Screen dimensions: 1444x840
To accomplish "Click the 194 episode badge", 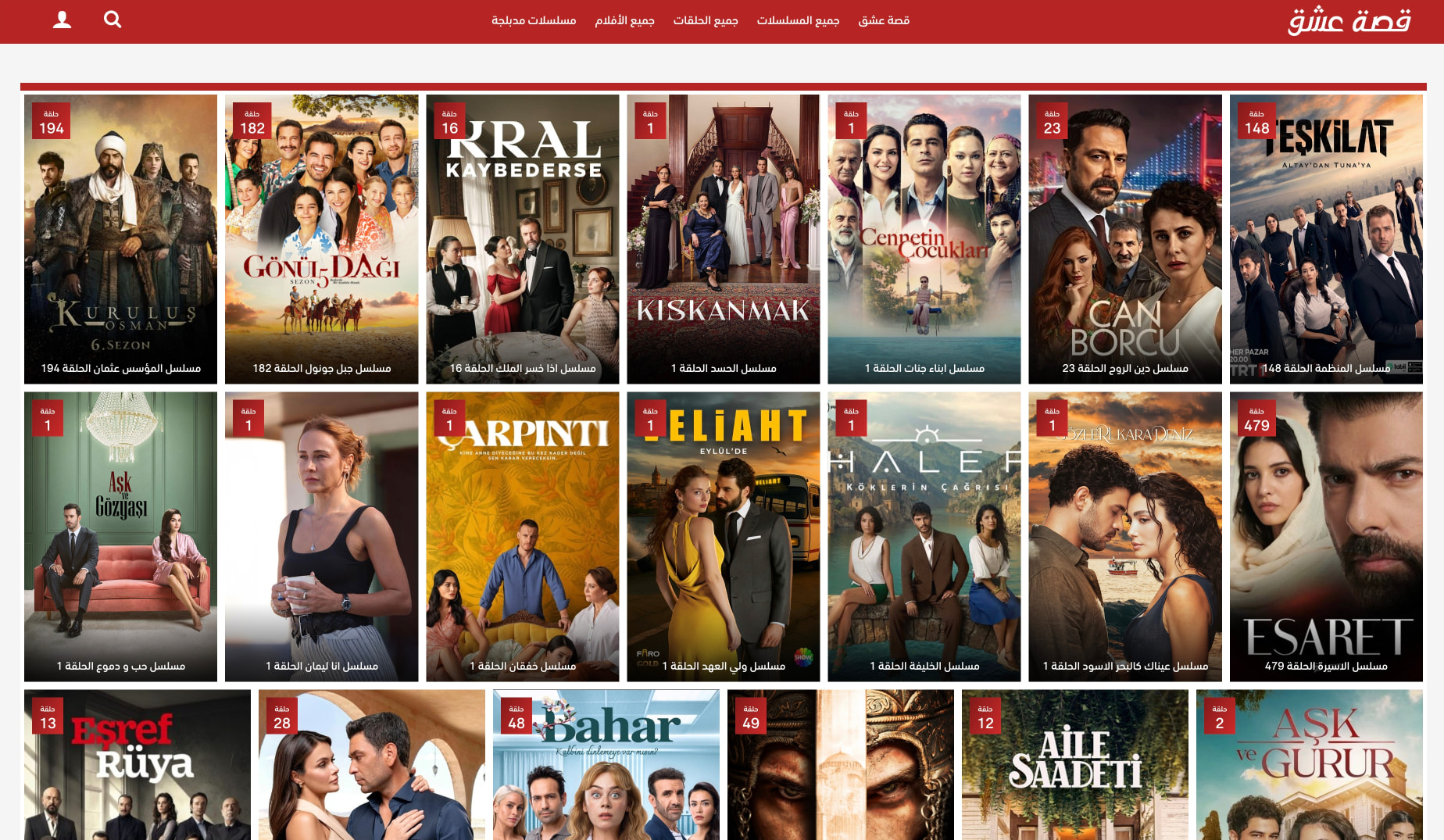I will [x=52, y=121].
